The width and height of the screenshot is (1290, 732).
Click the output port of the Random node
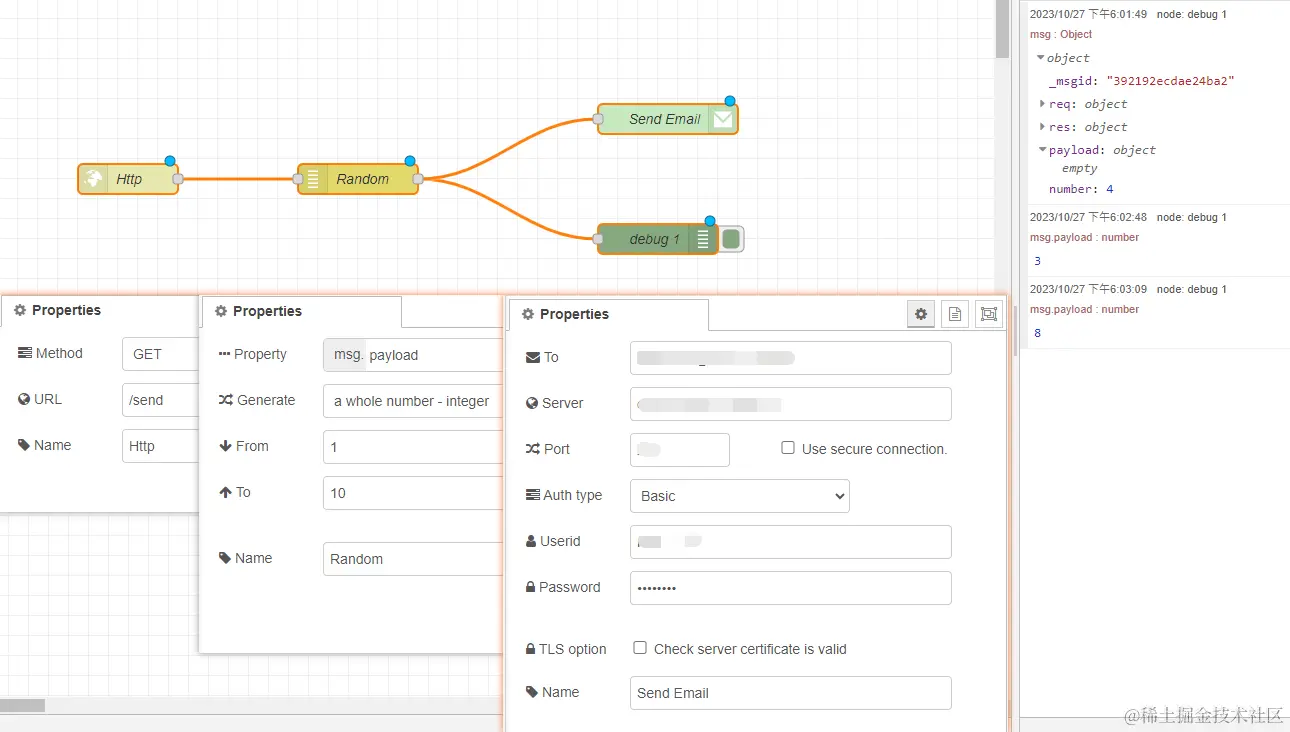click(418, 179)
